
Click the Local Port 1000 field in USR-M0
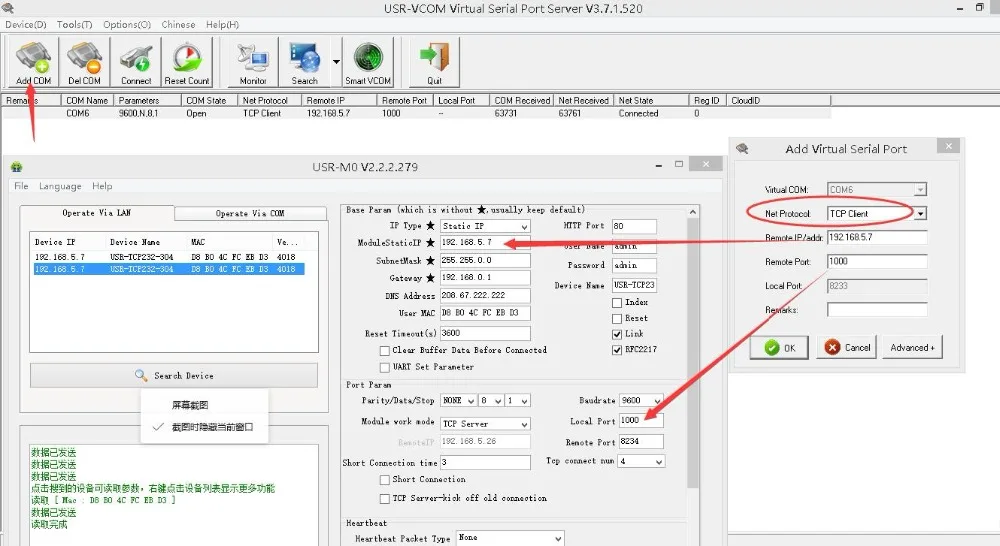[641, 420]
